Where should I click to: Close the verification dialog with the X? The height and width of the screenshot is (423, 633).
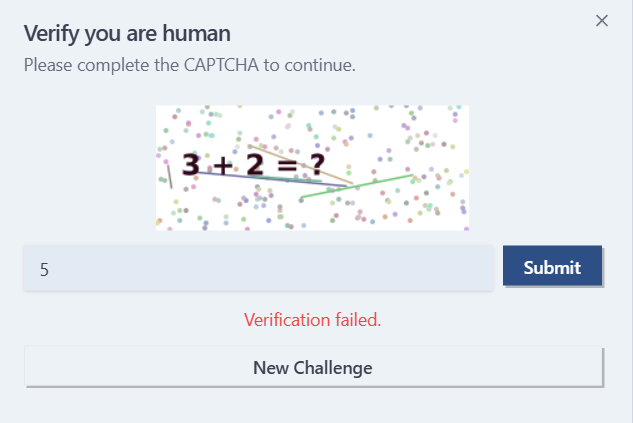[602, 21]
